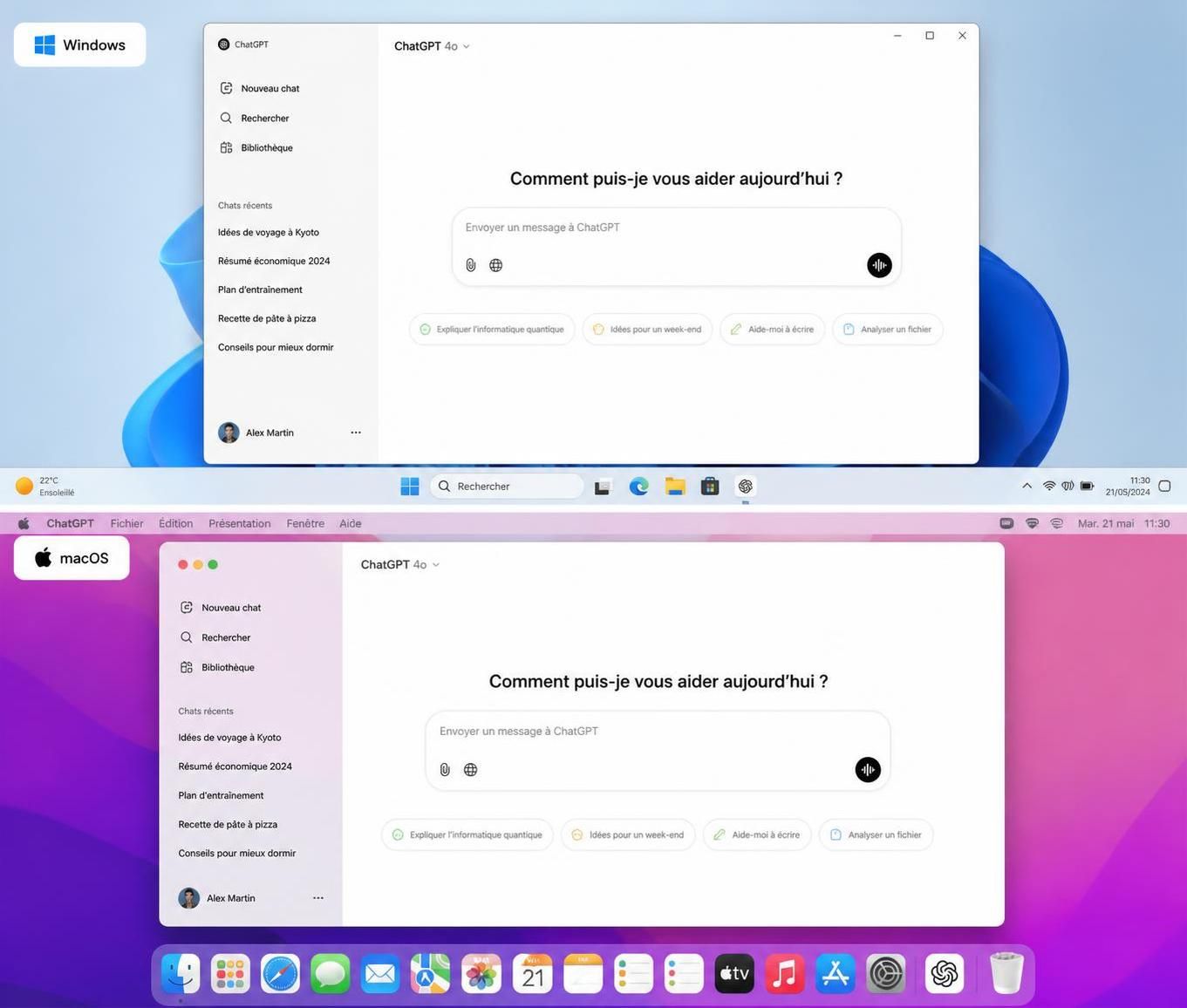The height and width of the screenshot is (1008, 1187).
Task: Click globe web search icon in Windows window
Action: pyautogui.click(x=496, y=265)
